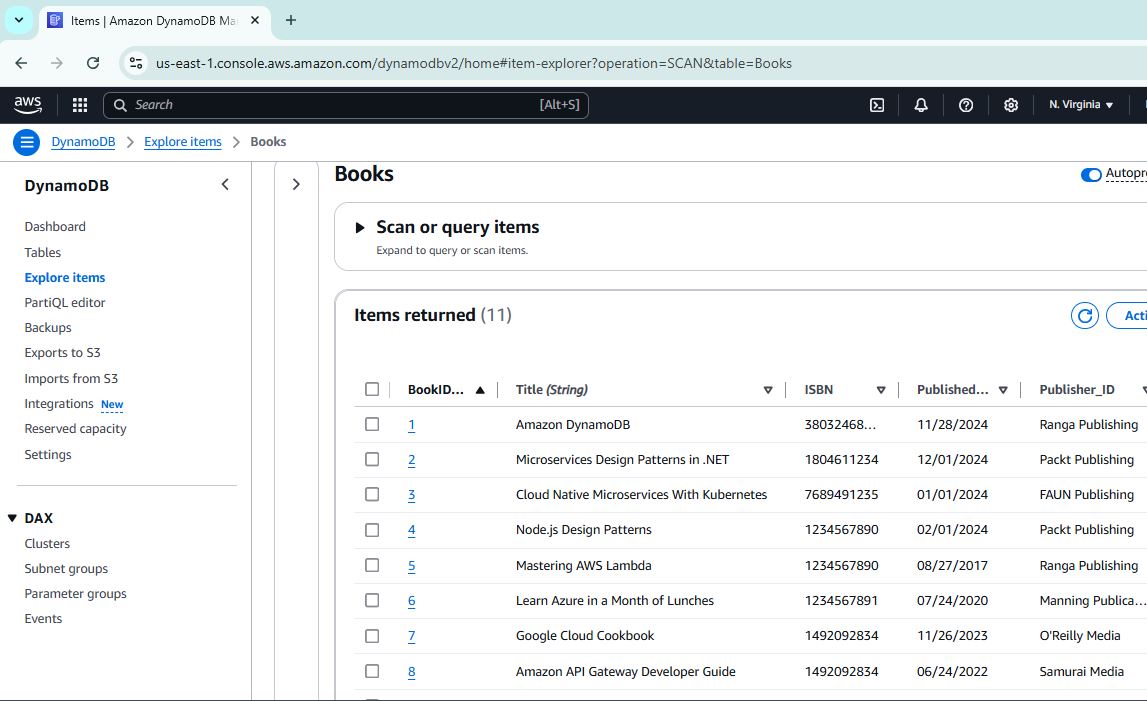Screen dimensions: 1147x701
Task: Open Imports from S3
Action: pyautogui.click(x=71, y=378)
